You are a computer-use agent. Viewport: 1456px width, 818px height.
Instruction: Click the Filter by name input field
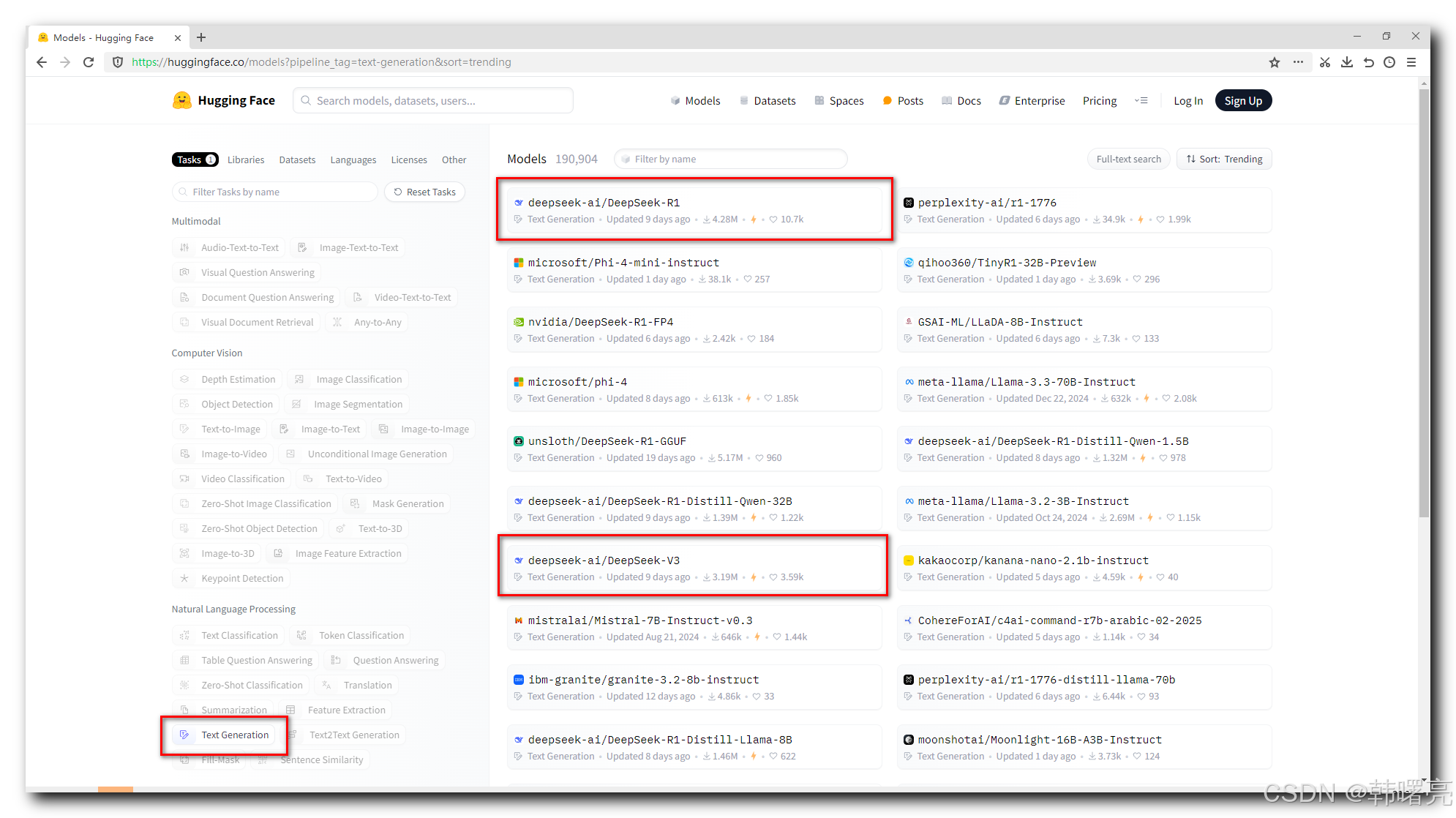pyautogui.click(x=732, y=159)
